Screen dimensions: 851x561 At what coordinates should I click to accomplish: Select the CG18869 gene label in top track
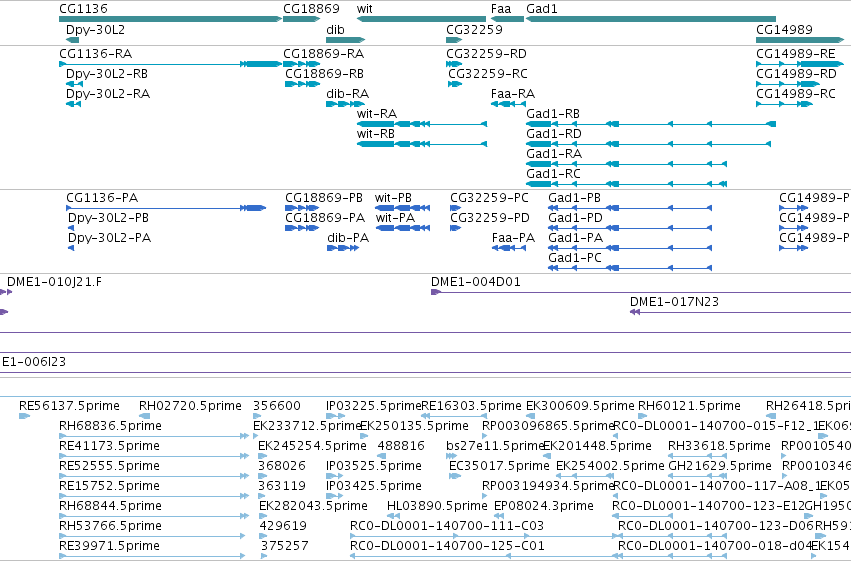point(311,9)
